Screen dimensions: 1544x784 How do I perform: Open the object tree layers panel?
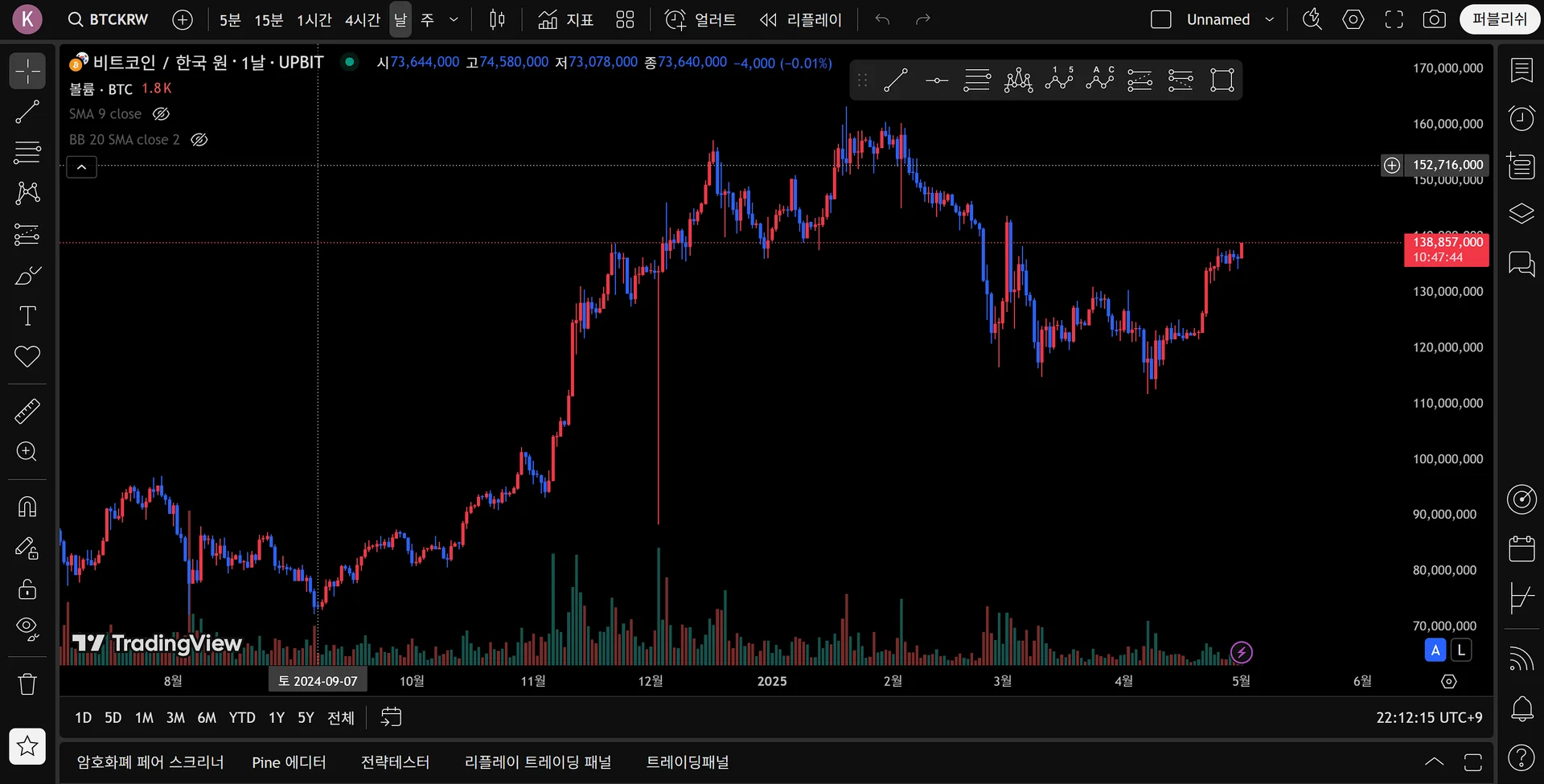coord(1521,214)
